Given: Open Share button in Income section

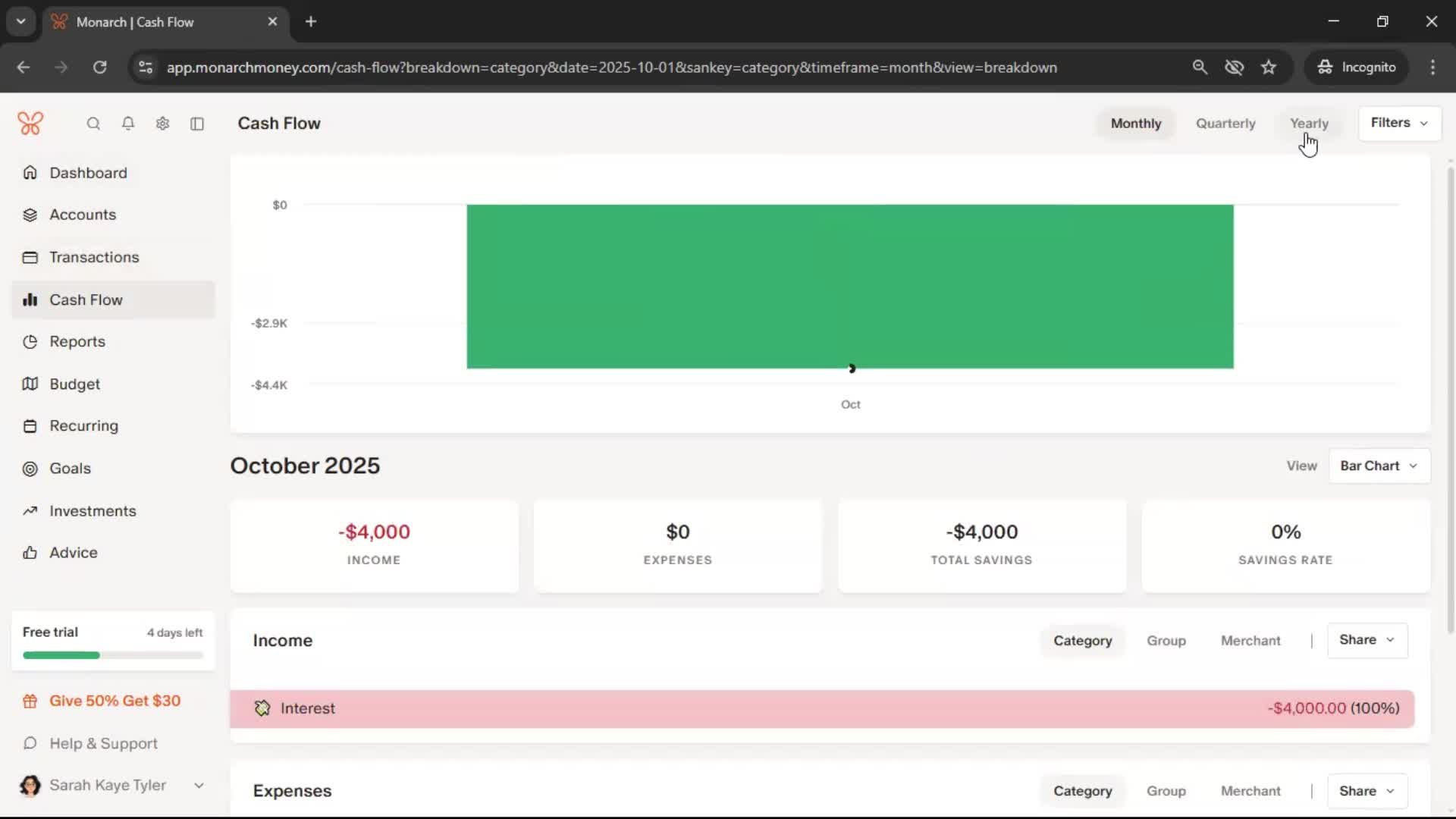Looking at the screenshot, I should (1367, 640).
